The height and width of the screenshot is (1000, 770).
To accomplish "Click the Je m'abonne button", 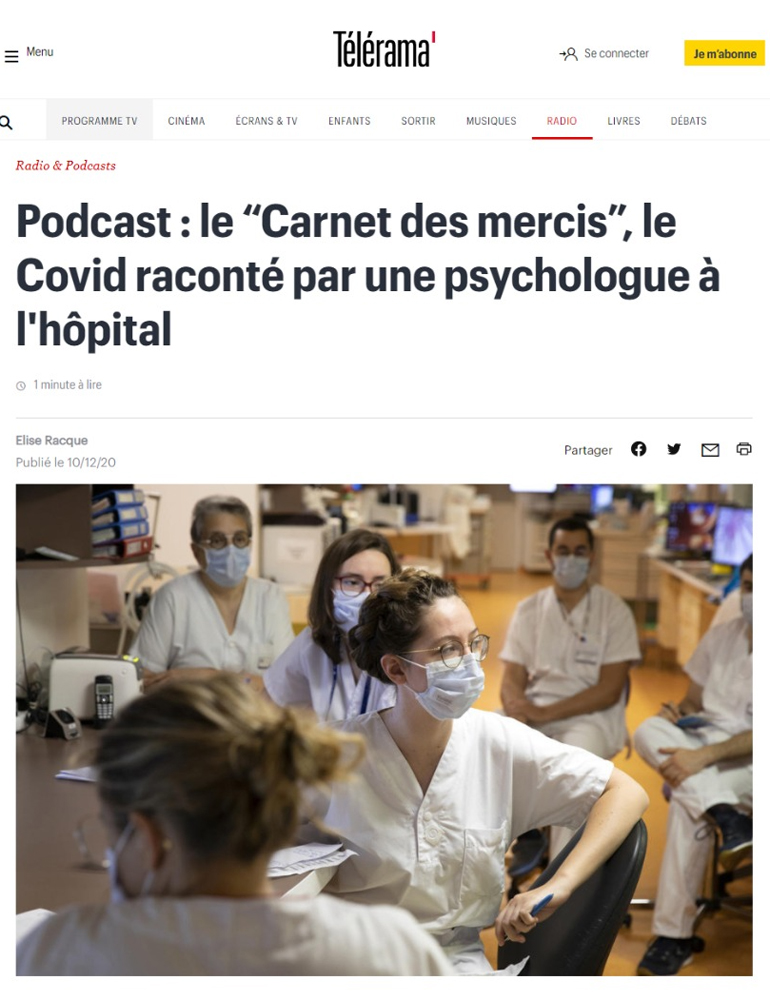I will point(725,54).
